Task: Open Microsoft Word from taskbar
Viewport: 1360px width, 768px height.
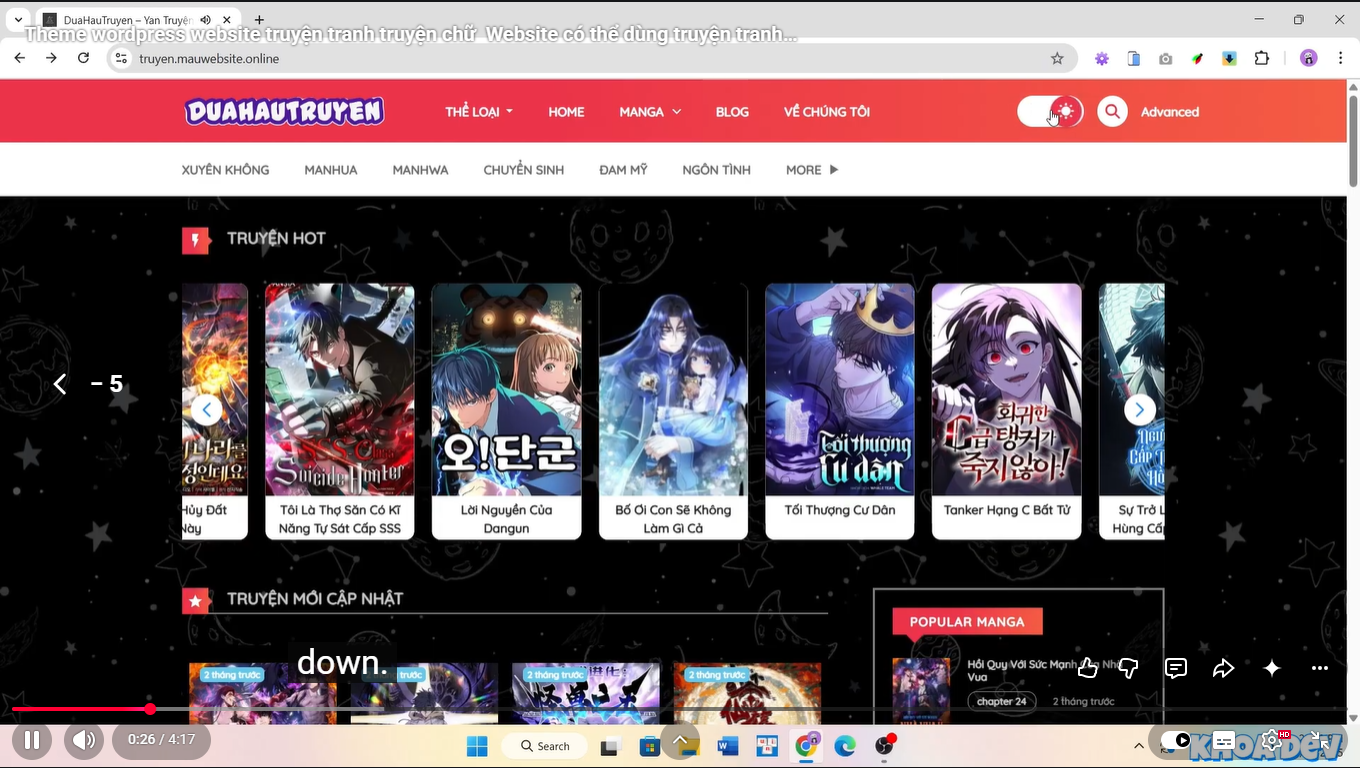Action: point(728,746)
